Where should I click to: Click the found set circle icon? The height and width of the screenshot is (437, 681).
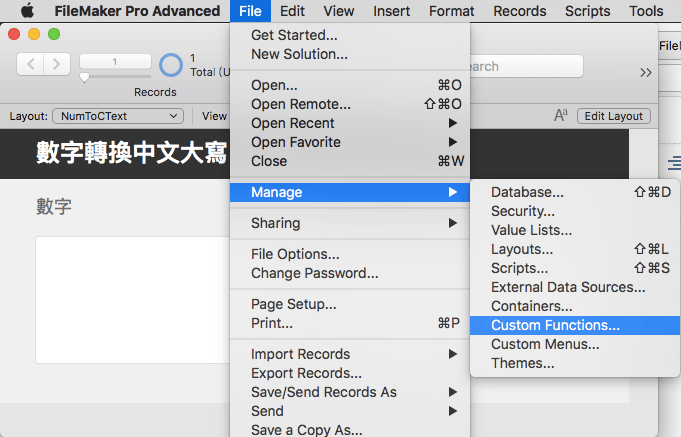[172, 65]
